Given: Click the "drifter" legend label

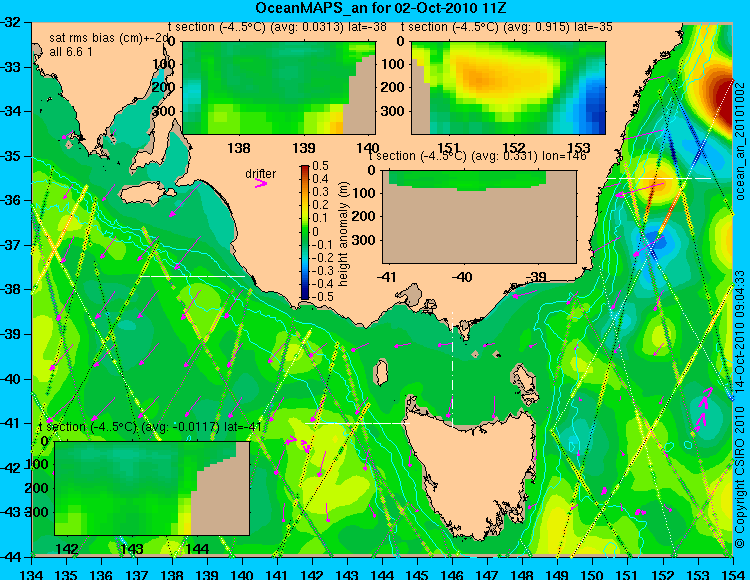Looking at the screenshot, I should [261, 174].
